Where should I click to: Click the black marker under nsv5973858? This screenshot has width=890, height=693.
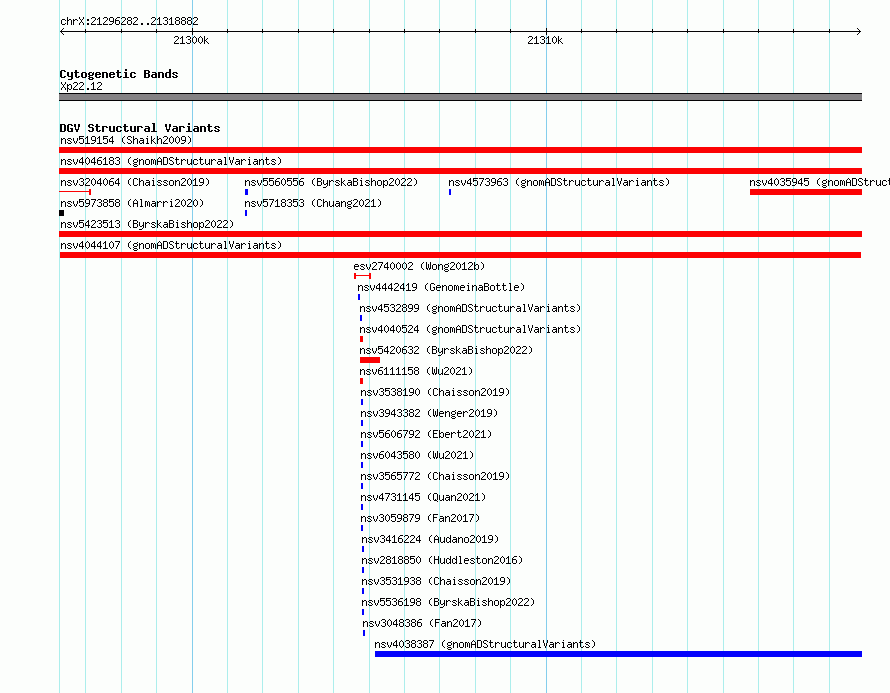pyautogui.click(x=61, y=213)
